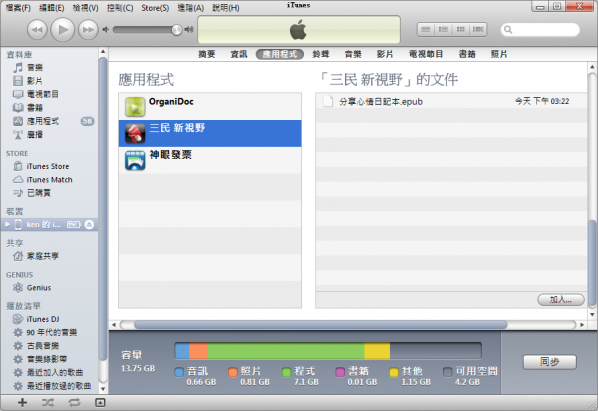
Task: Open the 進階(A) menu
Action: [190, 8]
